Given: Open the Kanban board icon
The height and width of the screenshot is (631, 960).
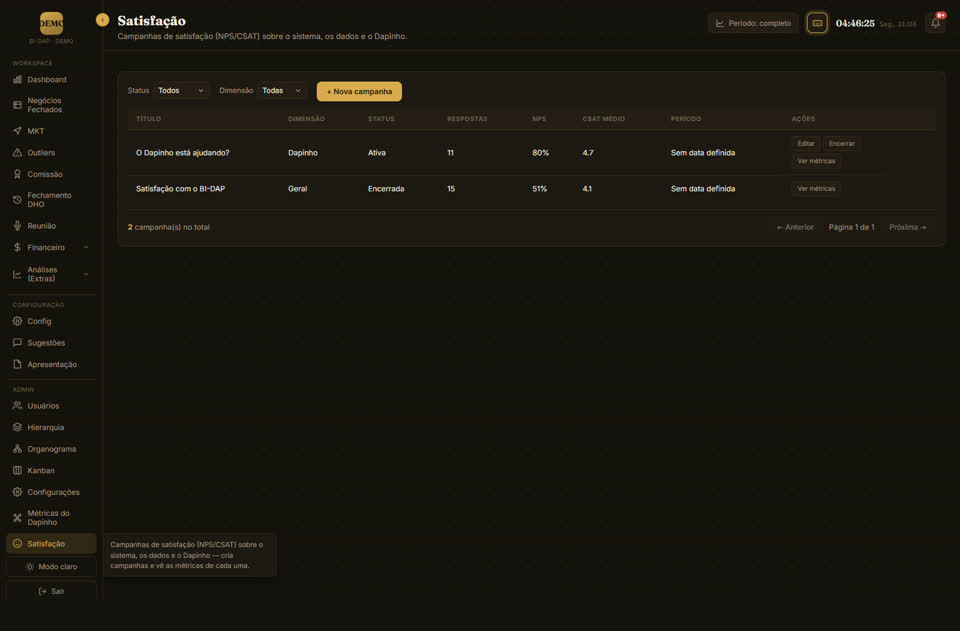Looking at the screenshot, I should pyautogui.click(x=17, y=471).
